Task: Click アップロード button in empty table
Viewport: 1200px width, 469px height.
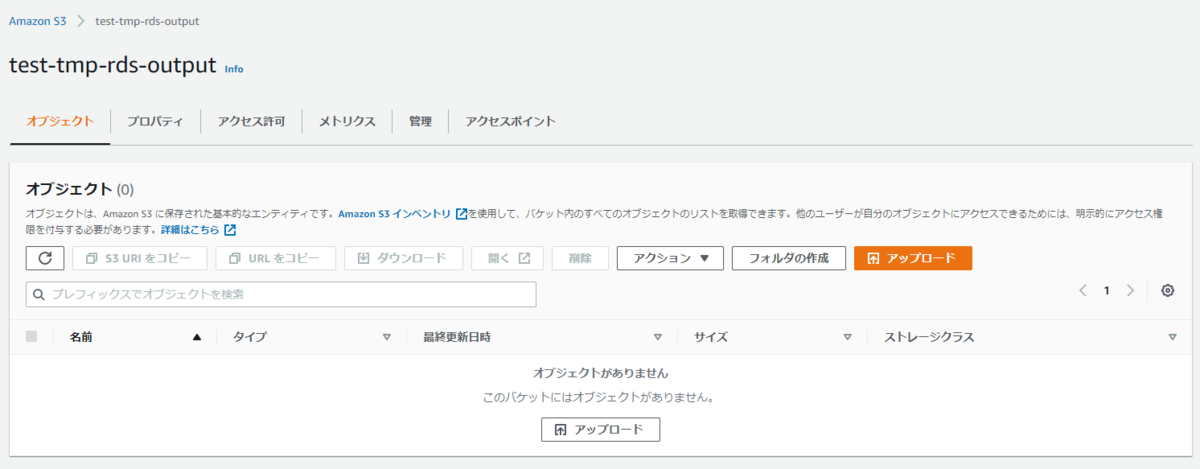Action: [600, 429]
